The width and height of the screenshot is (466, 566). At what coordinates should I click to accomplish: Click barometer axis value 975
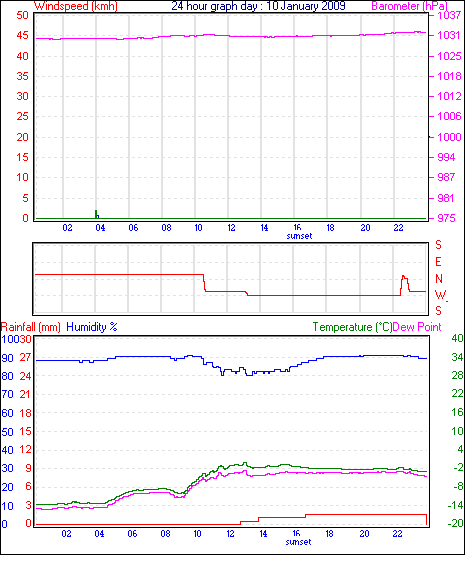coord(446,218)
